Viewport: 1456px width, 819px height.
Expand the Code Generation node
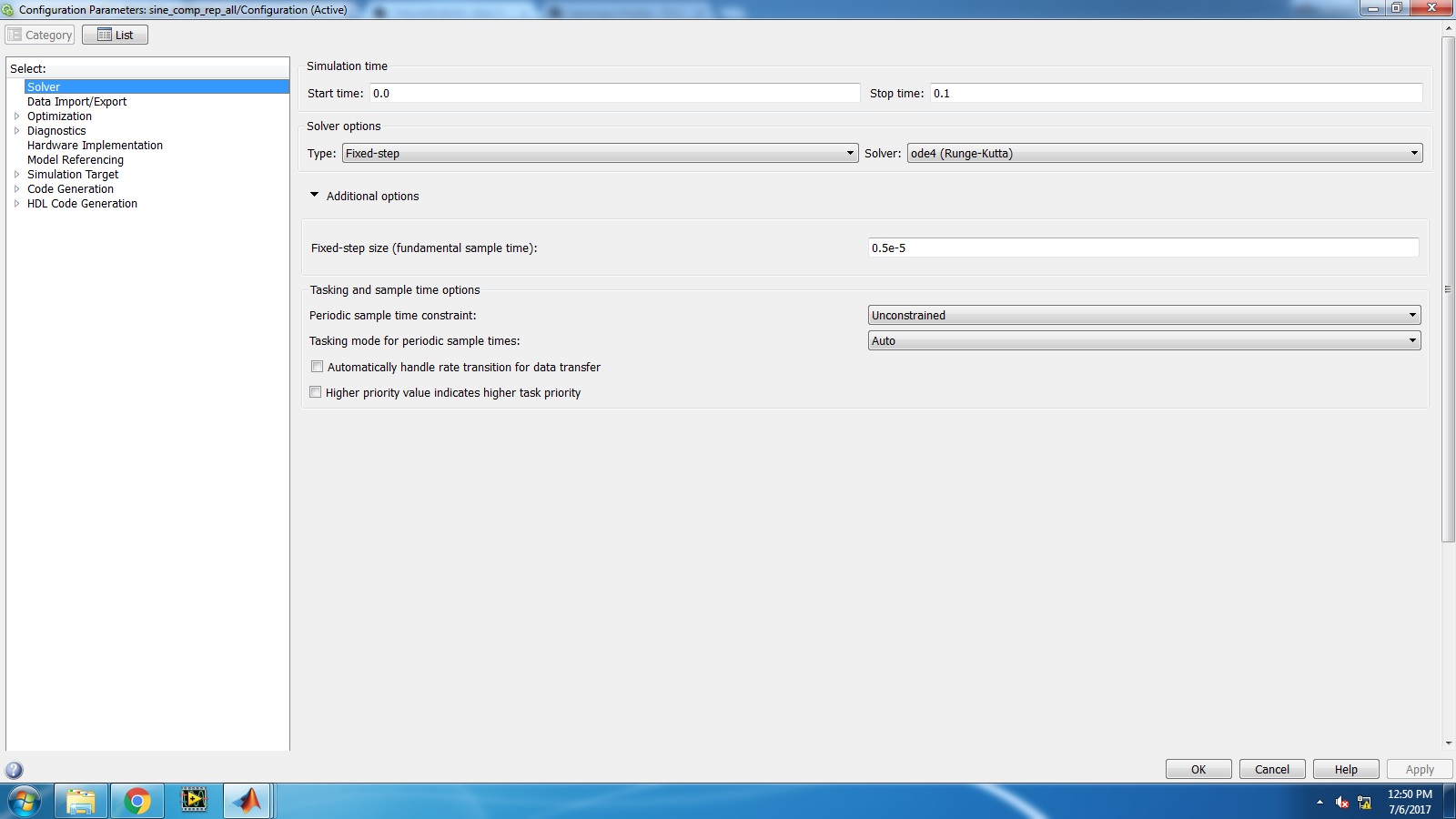(x=16, y=189)
